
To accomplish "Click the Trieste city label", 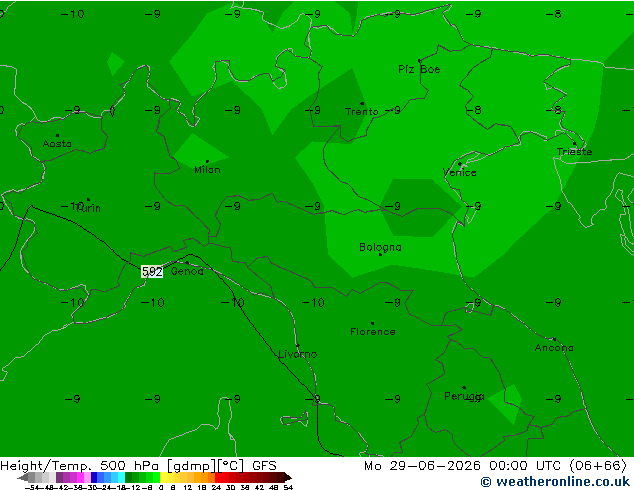I will [x=574, y=152].
